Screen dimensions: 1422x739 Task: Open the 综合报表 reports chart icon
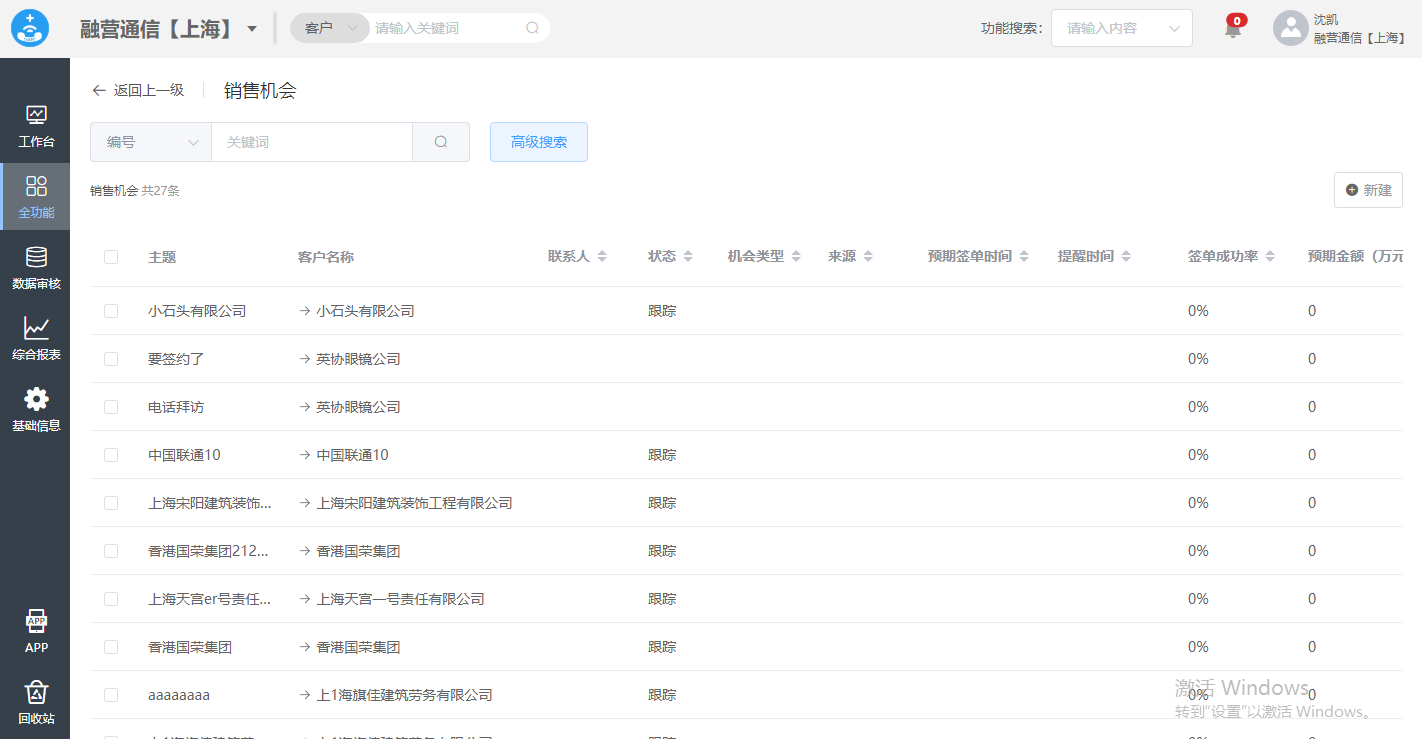[36, 329]
